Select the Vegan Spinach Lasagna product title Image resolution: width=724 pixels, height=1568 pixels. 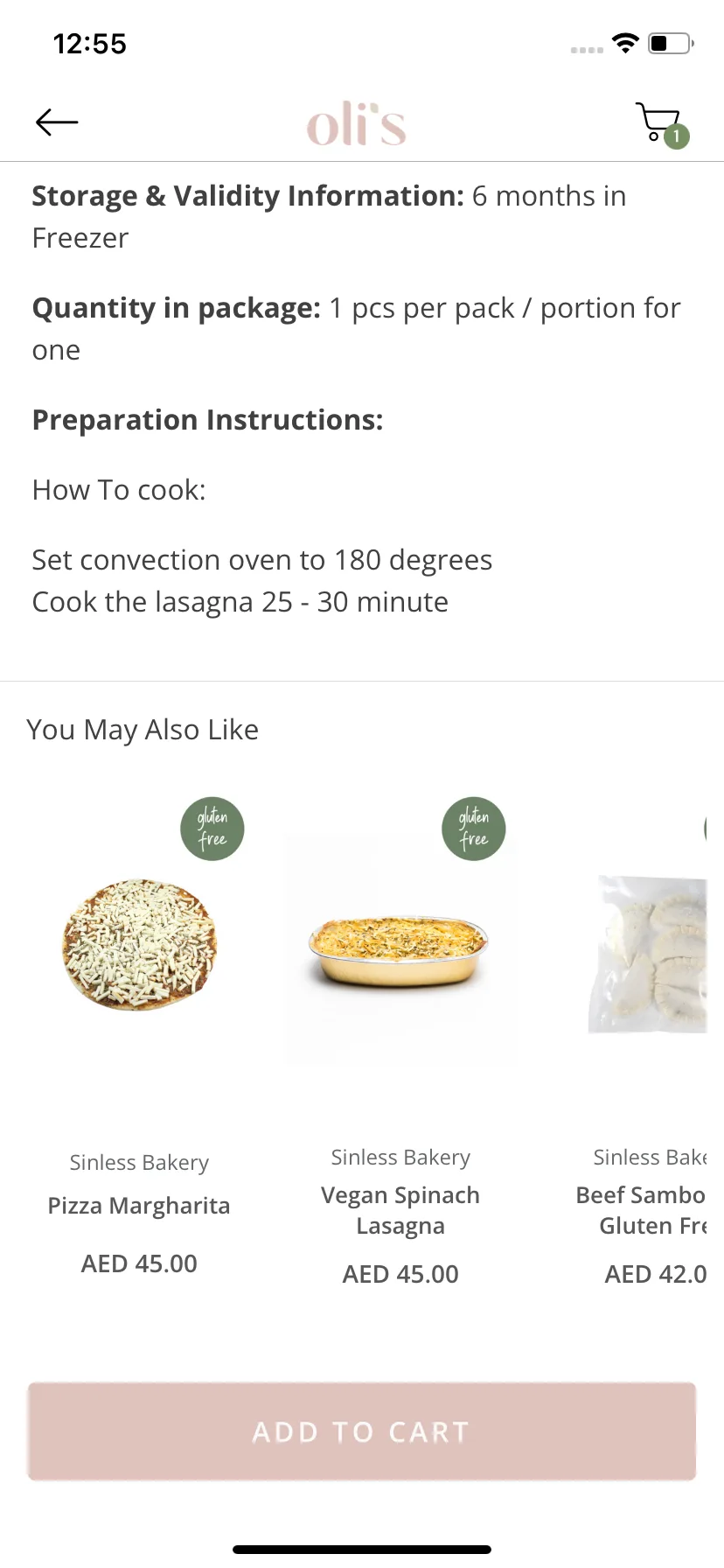400,1211
